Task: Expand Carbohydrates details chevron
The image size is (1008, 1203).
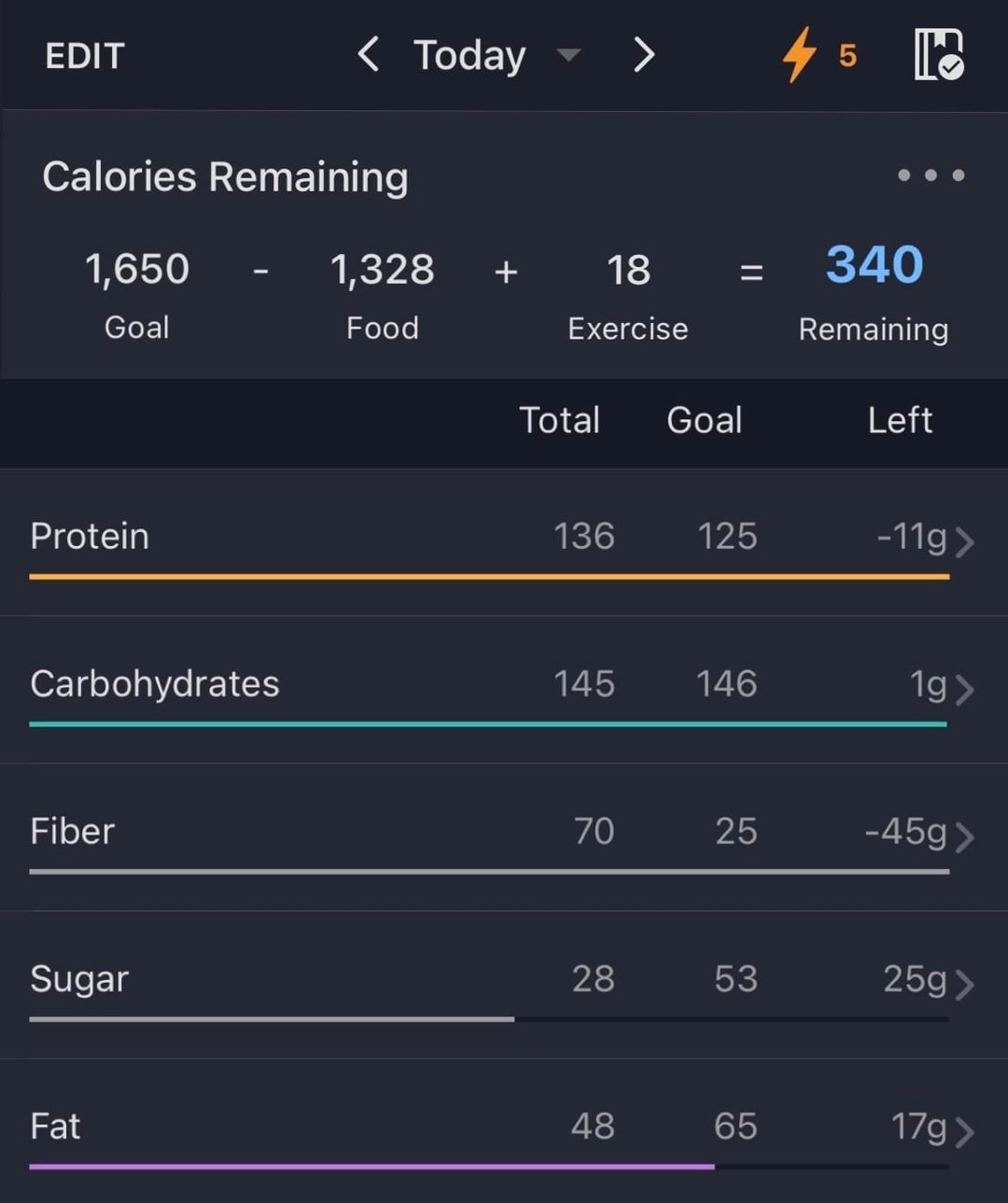Action: coord(965,689)
